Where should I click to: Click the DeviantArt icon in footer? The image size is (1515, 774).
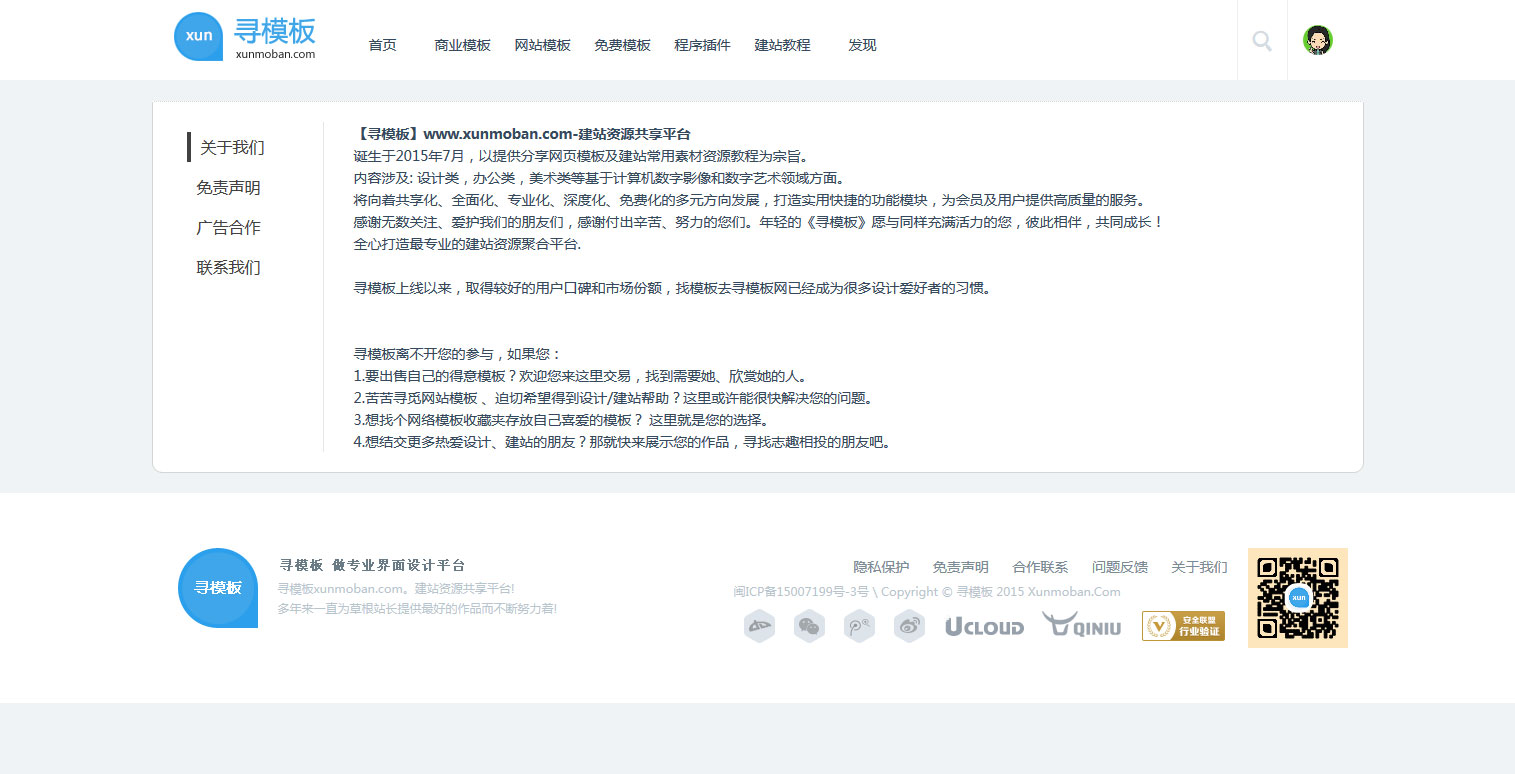[759, 626]
